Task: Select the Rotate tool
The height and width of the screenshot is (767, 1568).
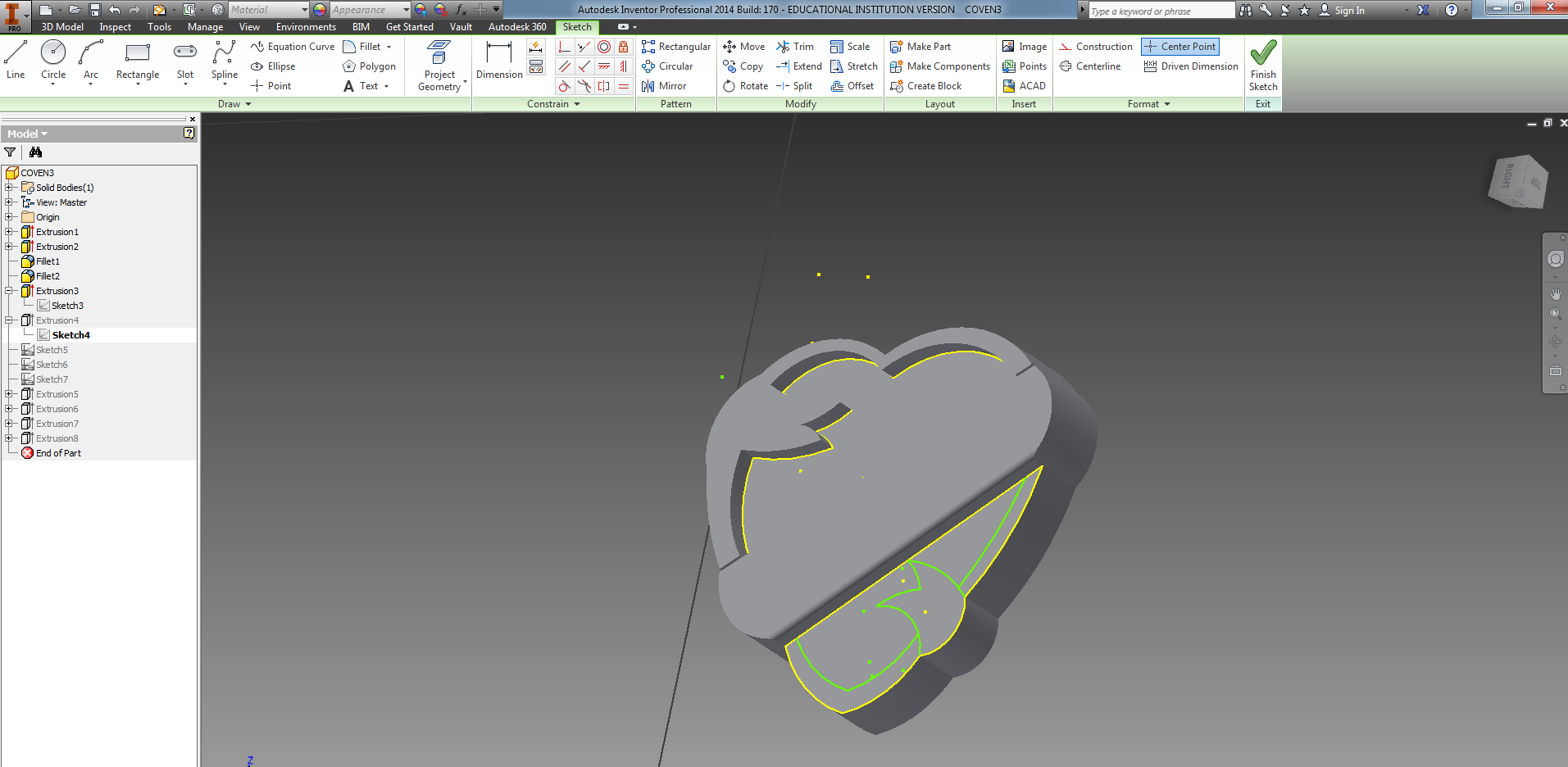Action: point(745,86)
